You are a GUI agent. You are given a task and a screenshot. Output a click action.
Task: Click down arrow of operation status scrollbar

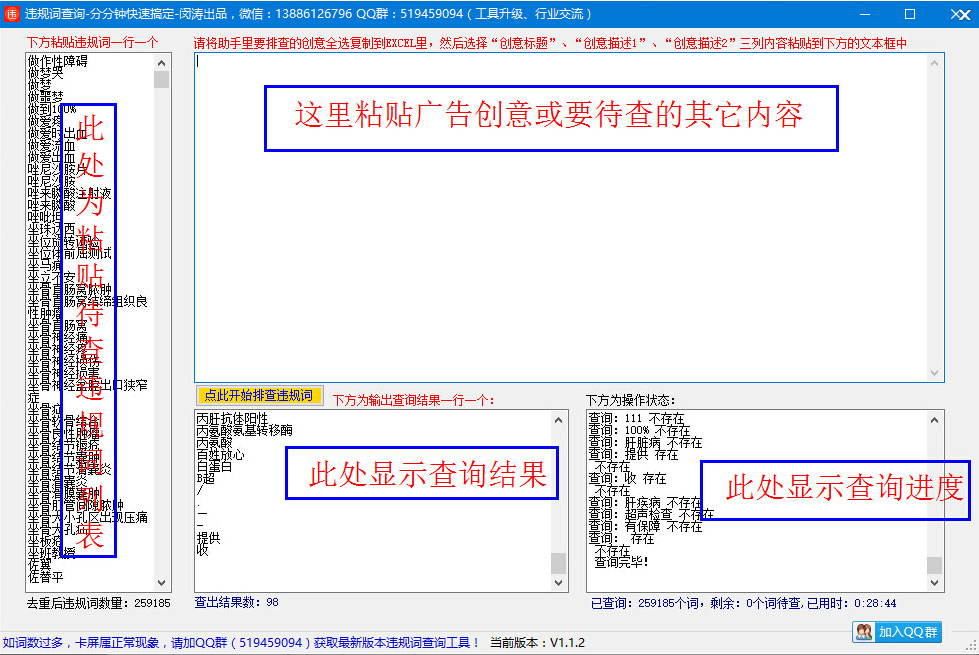[x=935, y=583]
